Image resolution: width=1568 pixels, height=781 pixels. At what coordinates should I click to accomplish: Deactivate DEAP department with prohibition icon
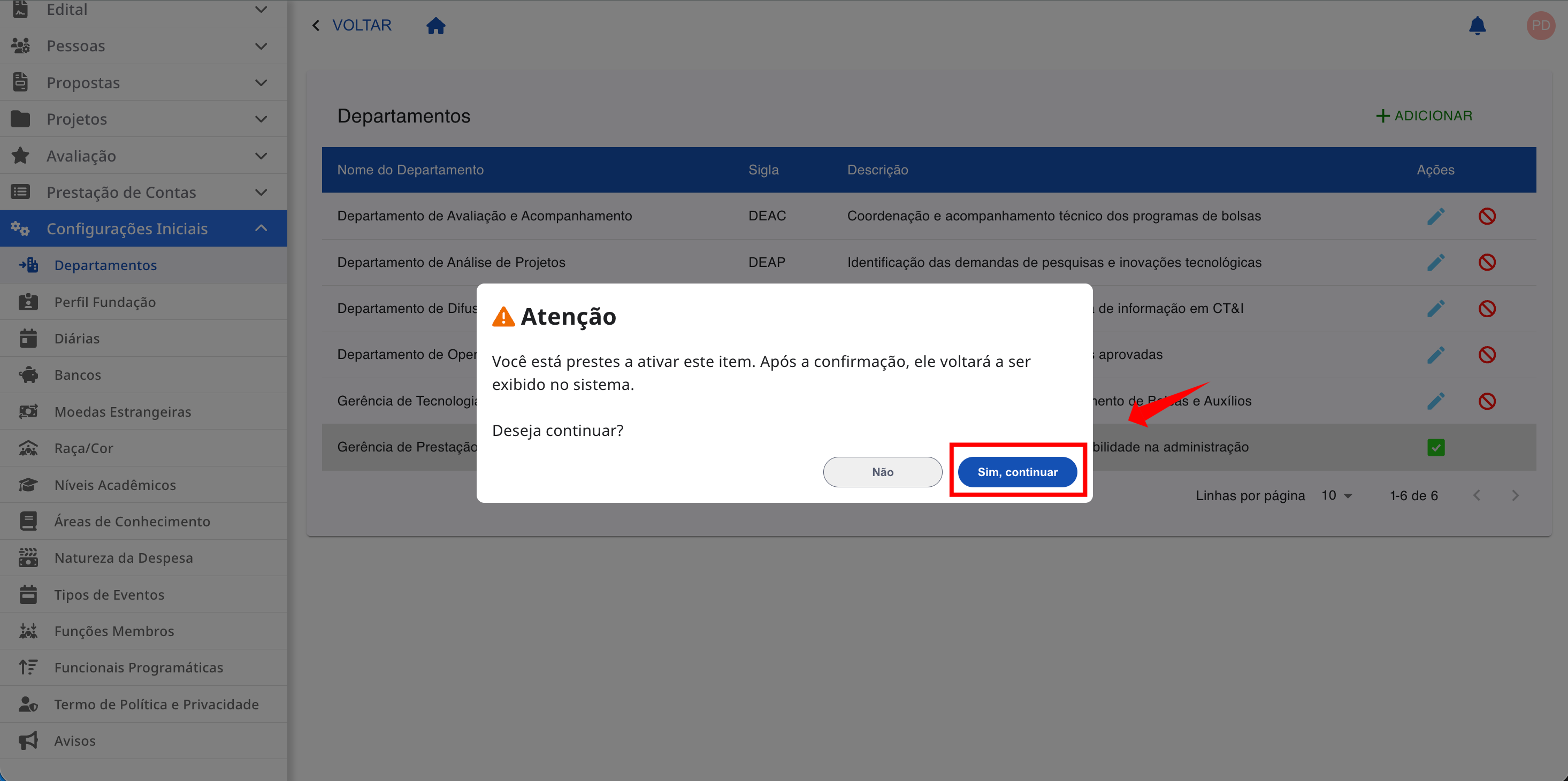(x=1487, y=262)
